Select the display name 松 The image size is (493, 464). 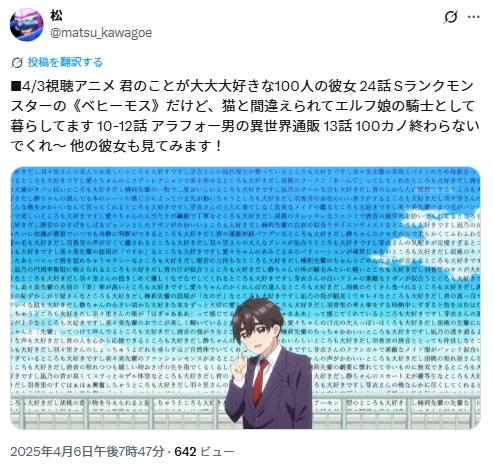pyautogui.click(x=56, y=15)
